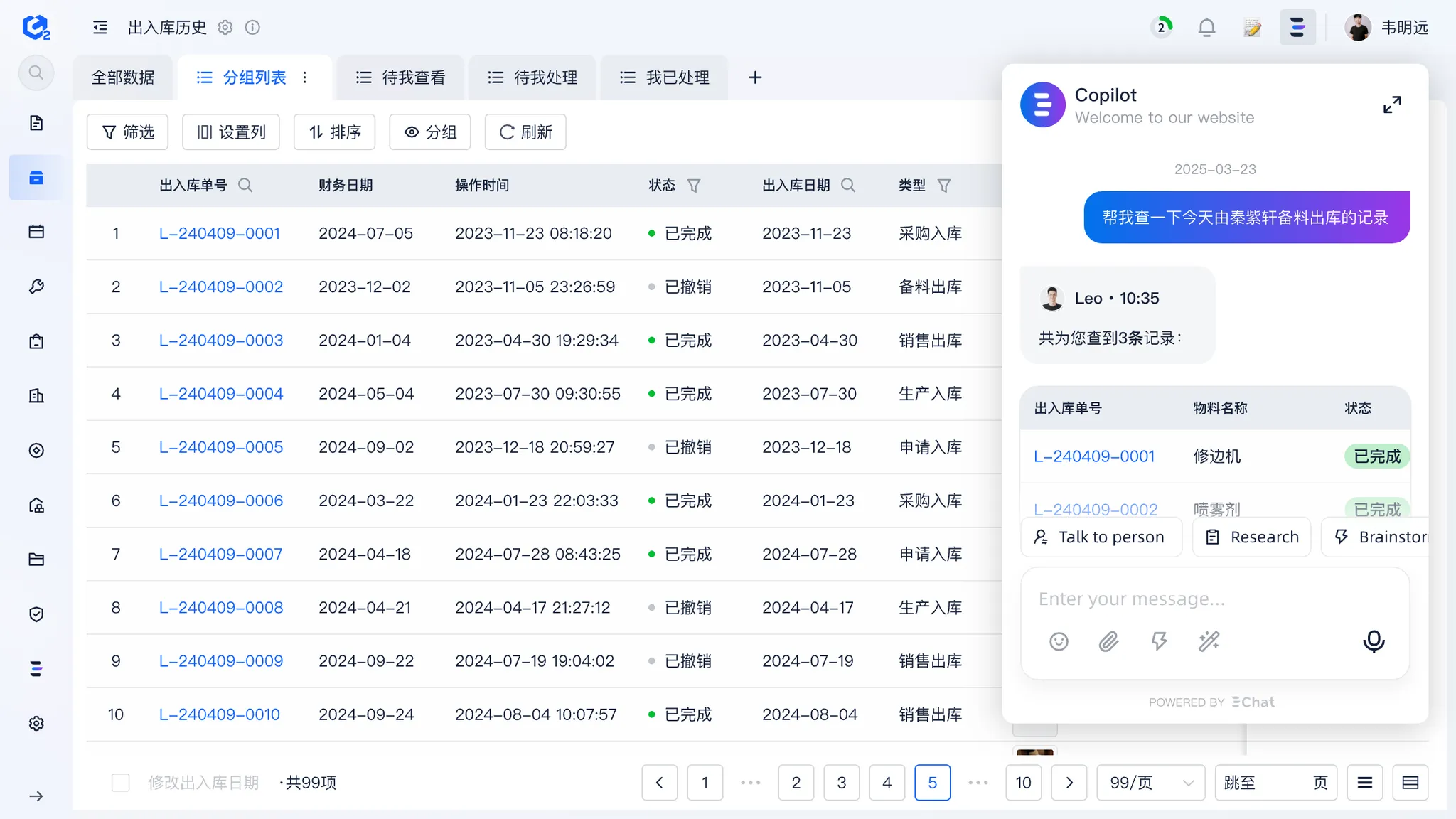Click the magic wand icon in chat

1209,641
